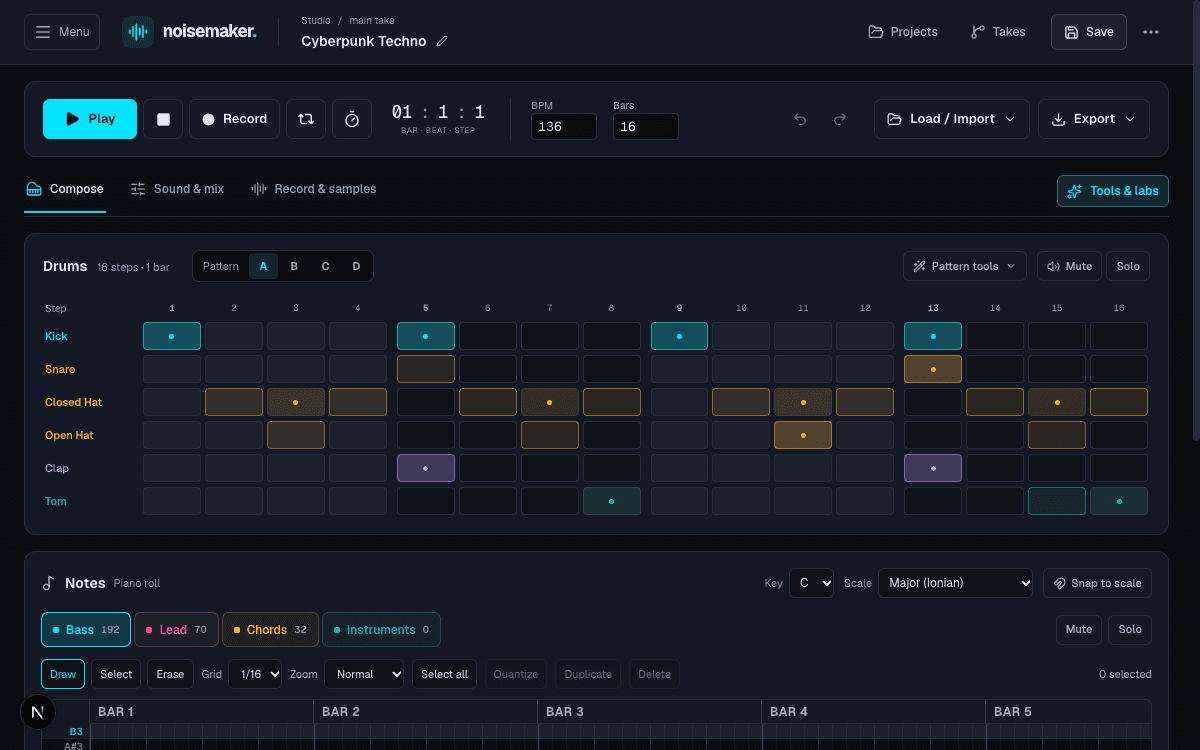Open Projects from the top bar

[x=903, y=32]
